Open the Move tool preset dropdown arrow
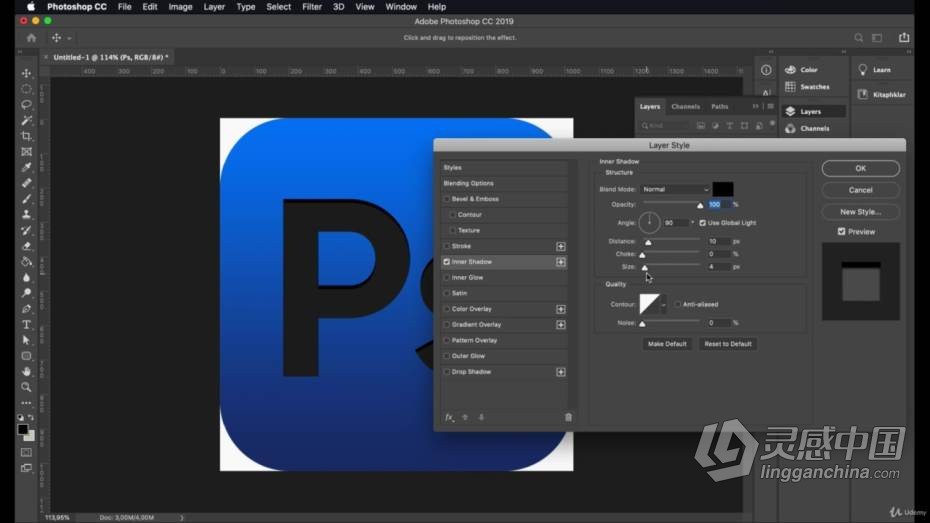The image size is (930, 523). coord(69,38)
